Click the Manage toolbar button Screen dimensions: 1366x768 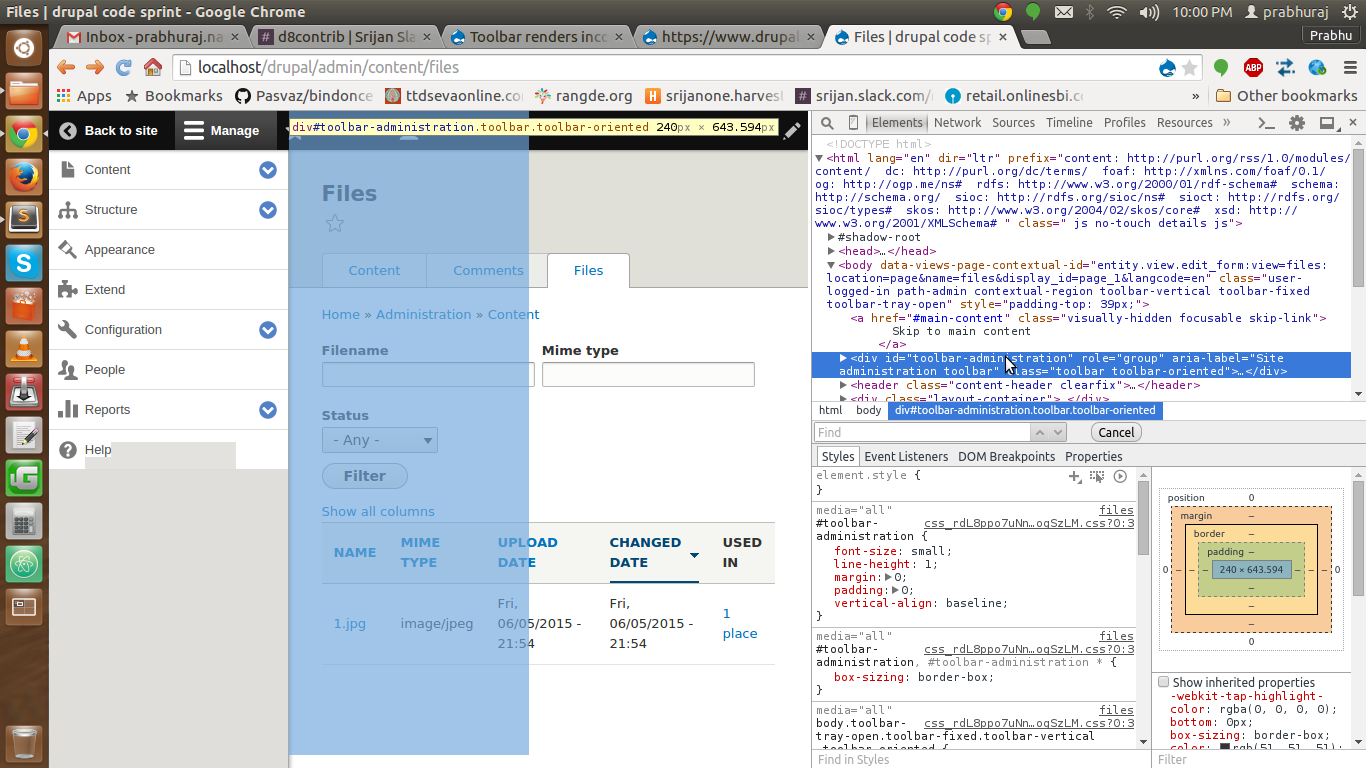(222, 131)
